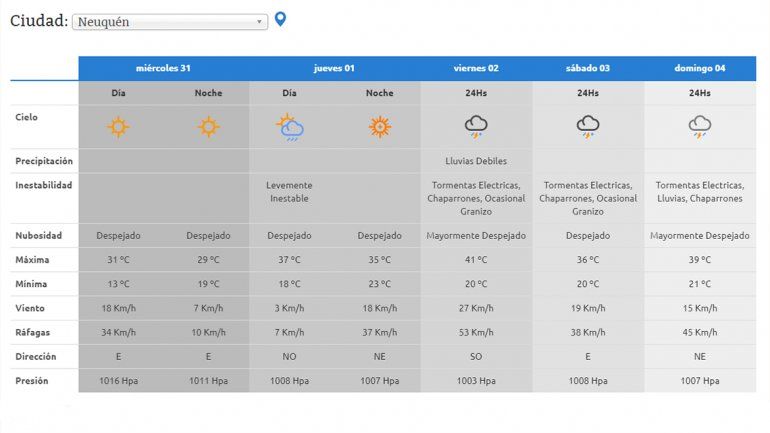The image size is (770, 433).
Task: Select the viernes 02 column header
Action: (x=476, y=68)
